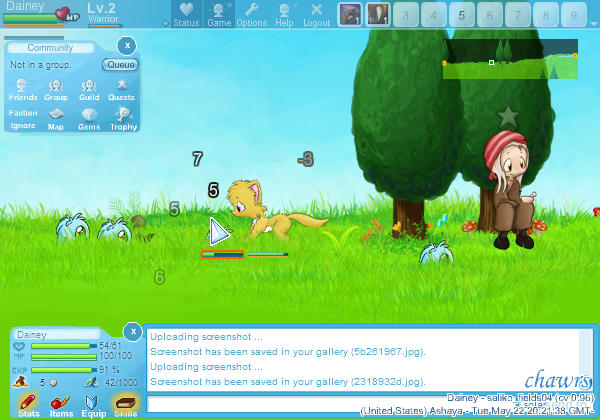Click the Queue button
The height and width of the screenshot is (420, 600).
[121, 65]
